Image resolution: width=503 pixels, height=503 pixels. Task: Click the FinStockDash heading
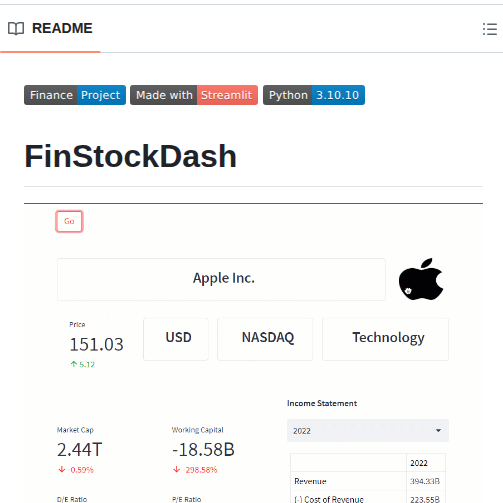(131, 156)
